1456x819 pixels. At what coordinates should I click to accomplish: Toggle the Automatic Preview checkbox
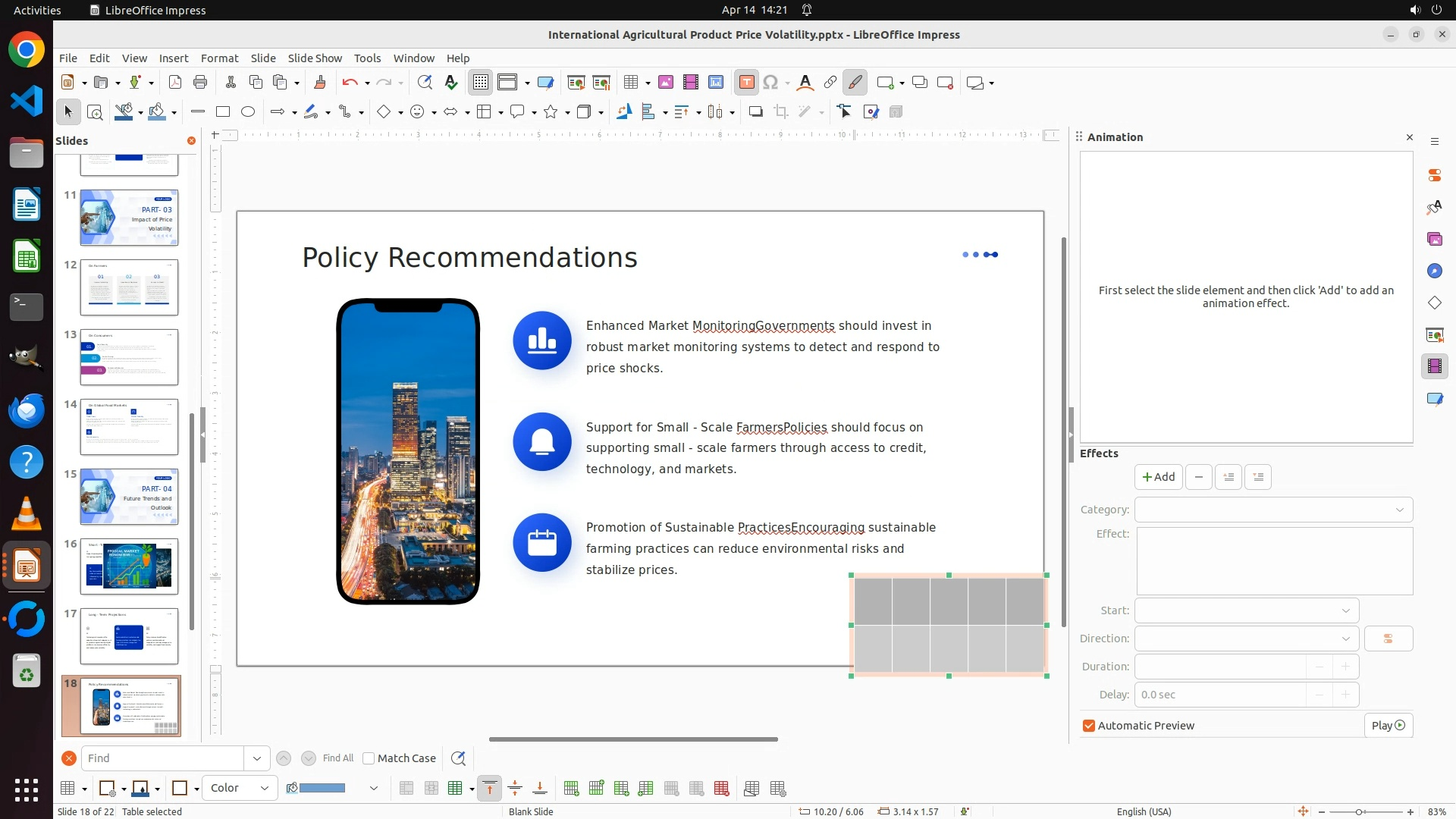pos(1089,726)
